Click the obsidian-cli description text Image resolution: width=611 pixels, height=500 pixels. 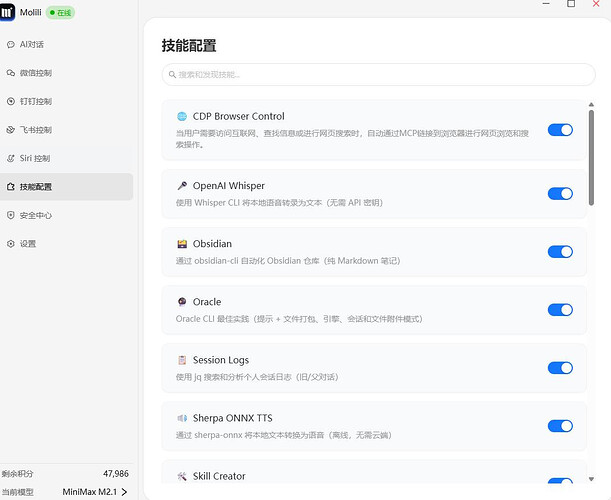pos(288,260)
